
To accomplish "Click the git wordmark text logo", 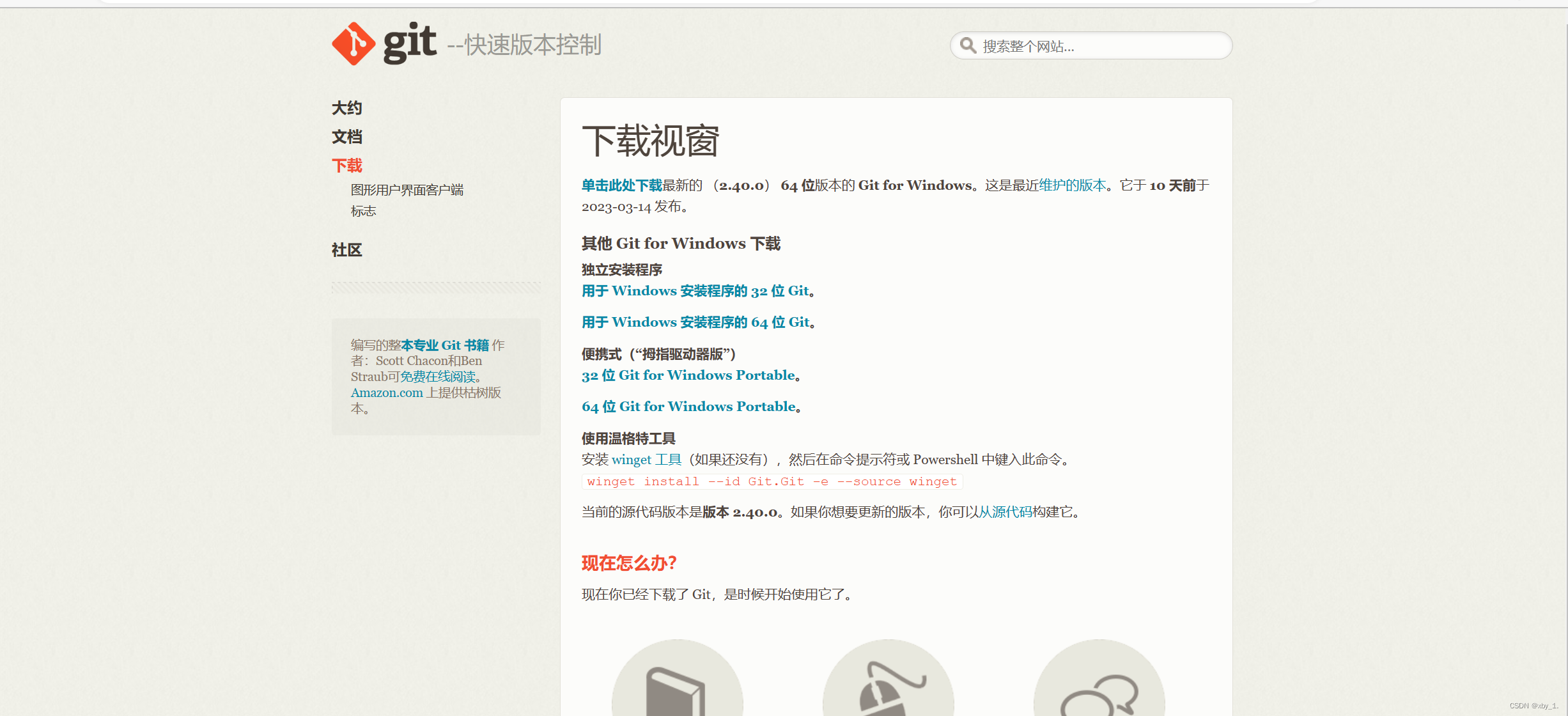I will 410,43.
